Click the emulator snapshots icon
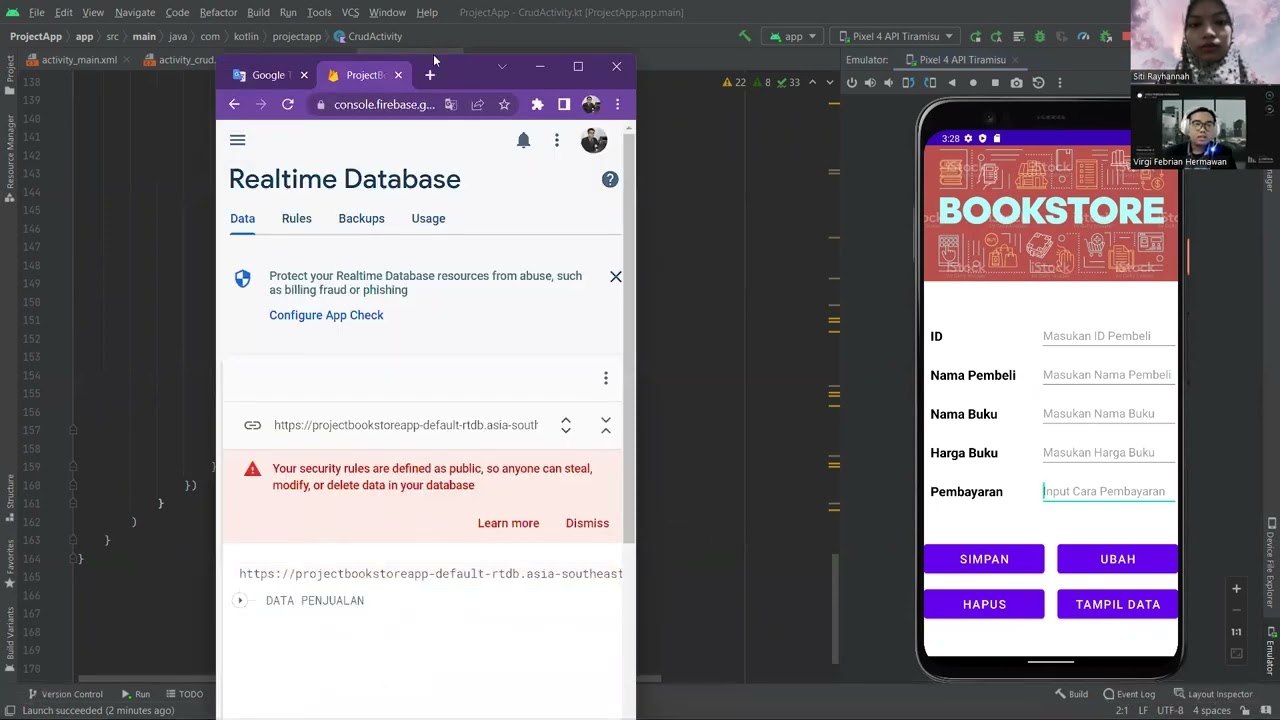This screenshot has width=1280, height=720. tap(1038, 83)
